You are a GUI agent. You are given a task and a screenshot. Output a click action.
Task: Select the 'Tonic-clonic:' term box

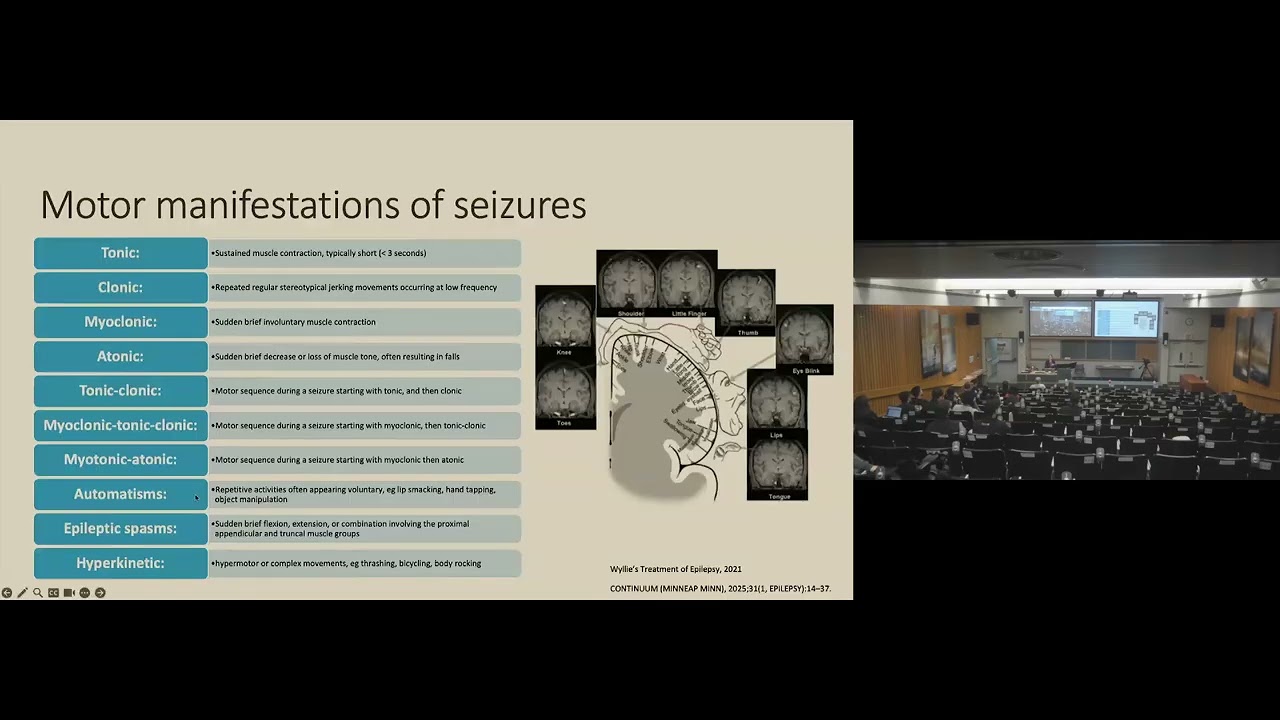pyautogui.click(x=120, y=391)
